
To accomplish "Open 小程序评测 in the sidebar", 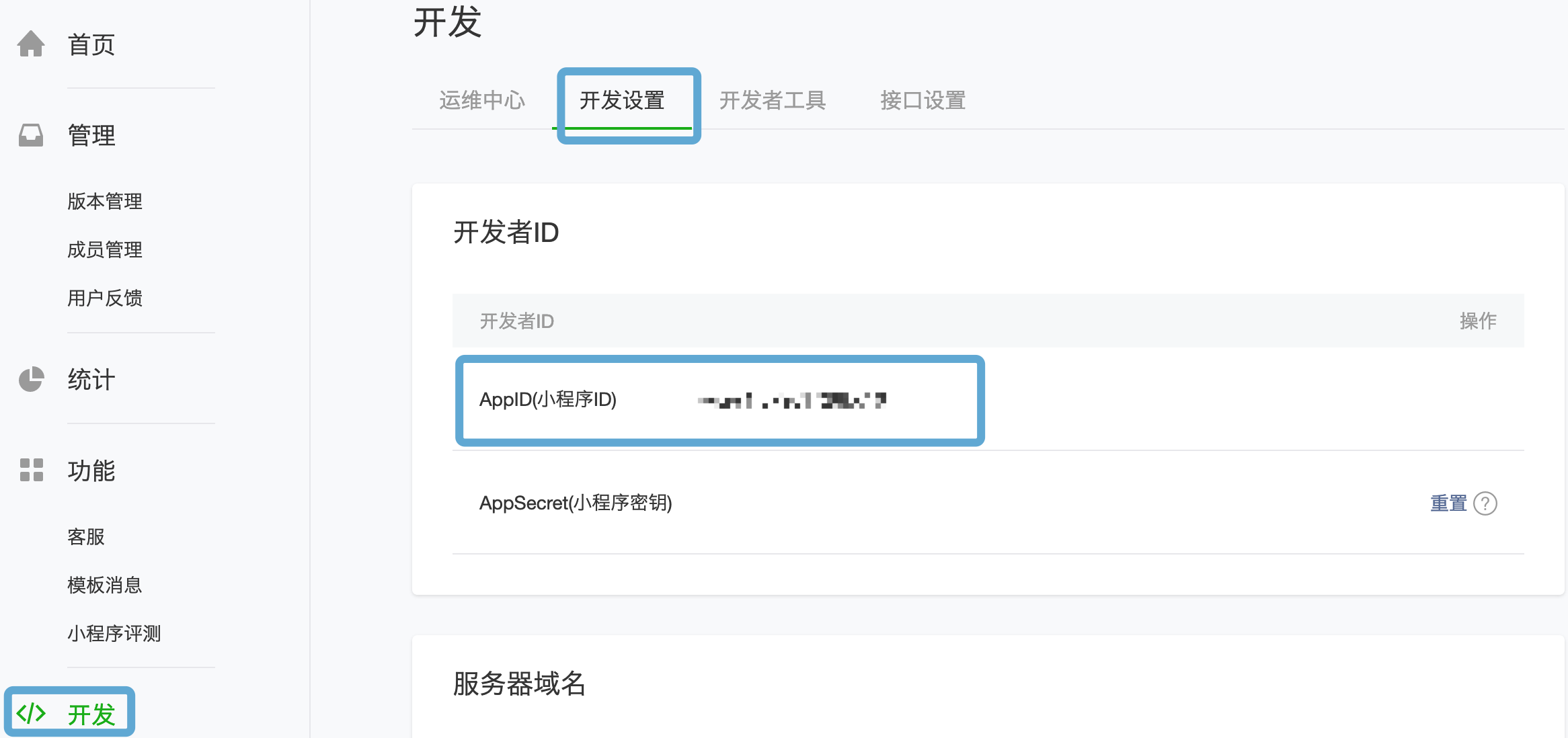I will [114, 633].
